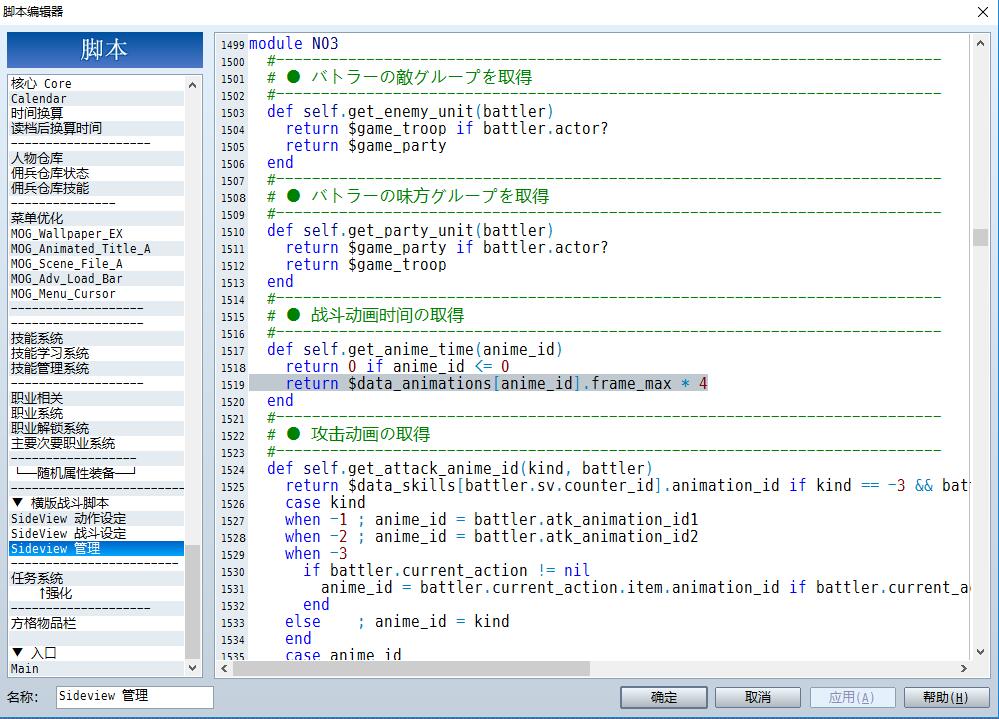Click the code editor horizontal scrollbar thumb
This screenshot has height=719, width=999.
[x=412, y=668]
